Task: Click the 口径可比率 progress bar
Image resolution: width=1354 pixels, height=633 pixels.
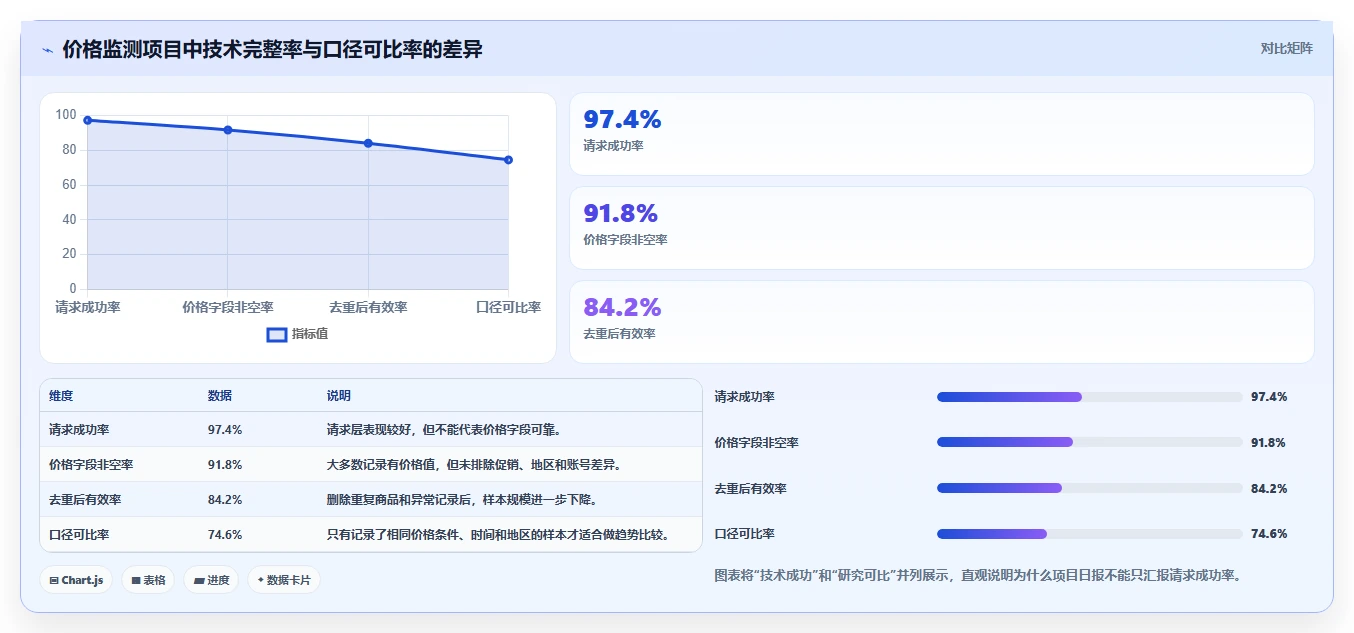Action: tap(1089, 534)
